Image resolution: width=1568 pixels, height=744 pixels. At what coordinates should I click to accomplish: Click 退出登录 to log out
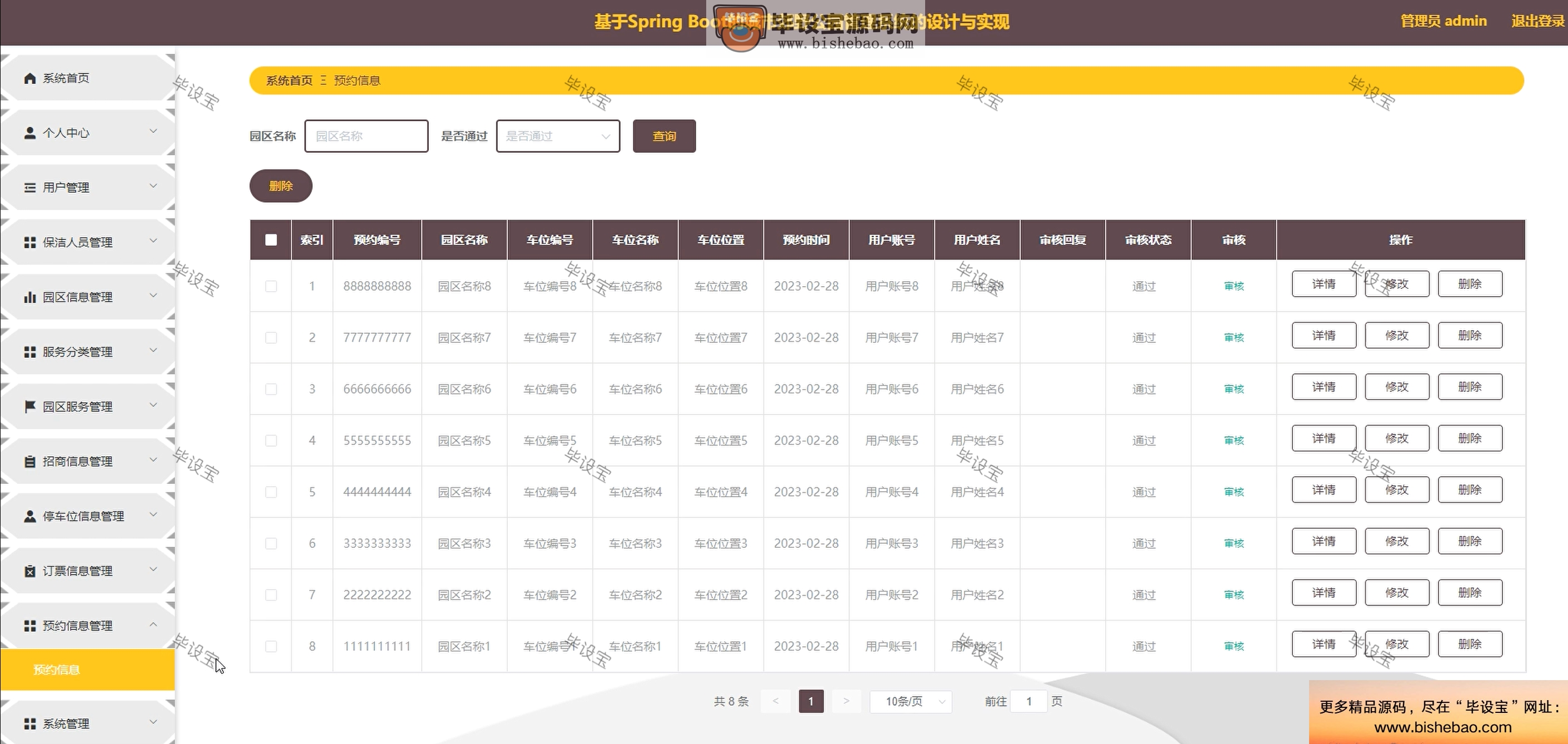click(x=1537, y=21)
